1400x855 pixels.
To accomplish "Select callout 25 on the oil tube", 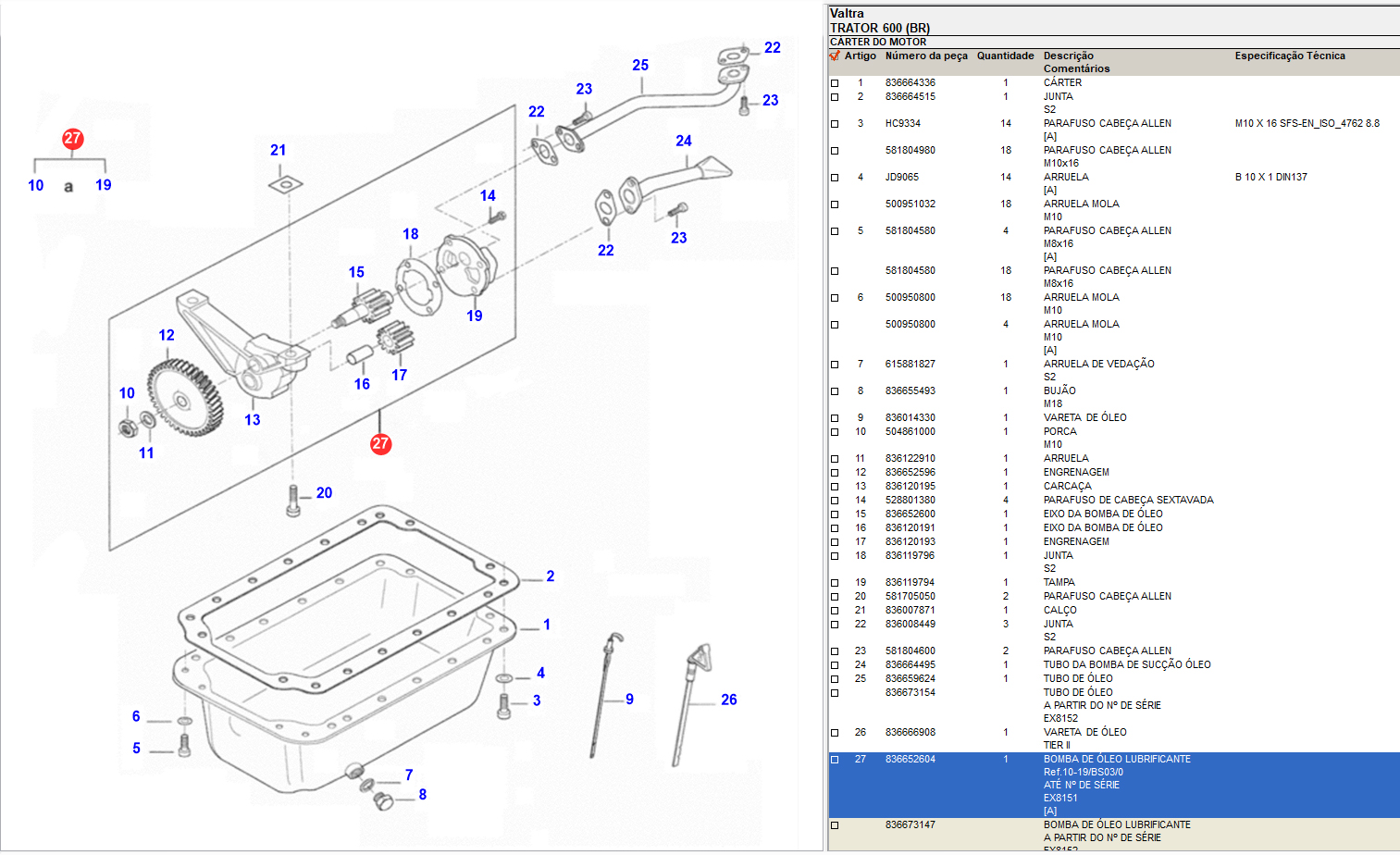I will [x=640, y=66].
